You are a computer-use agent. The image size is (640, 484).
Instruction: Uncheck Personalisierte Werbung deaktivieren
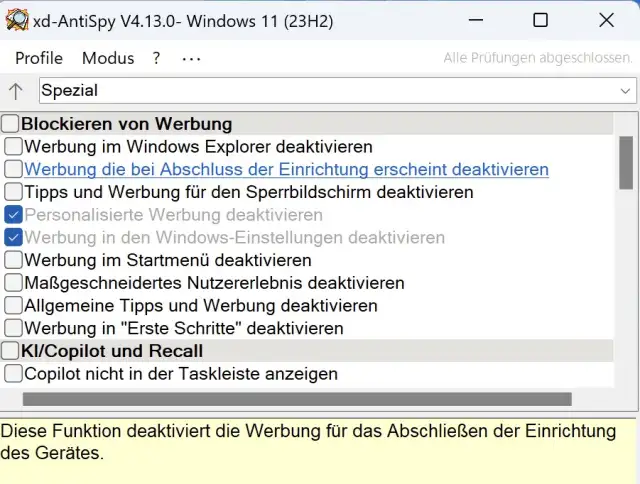pos(13,215)
